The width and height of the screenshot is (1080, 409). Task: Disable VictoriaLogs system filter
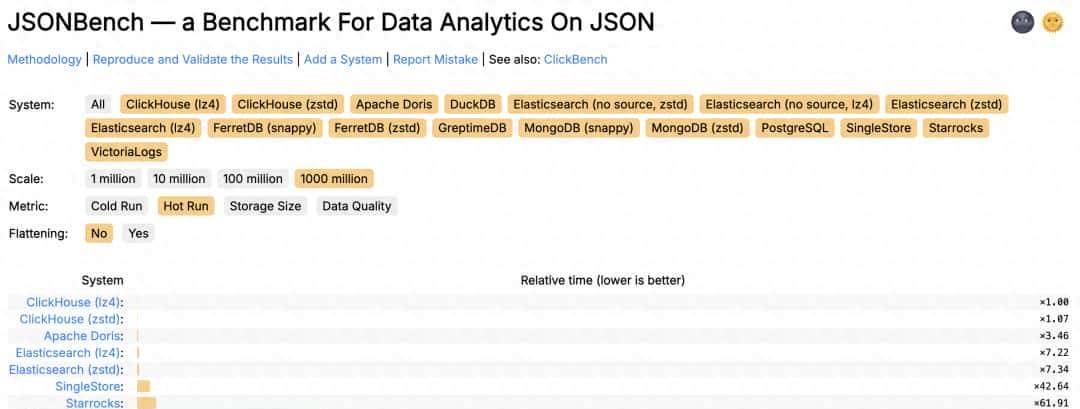click(x=127, y=152)
